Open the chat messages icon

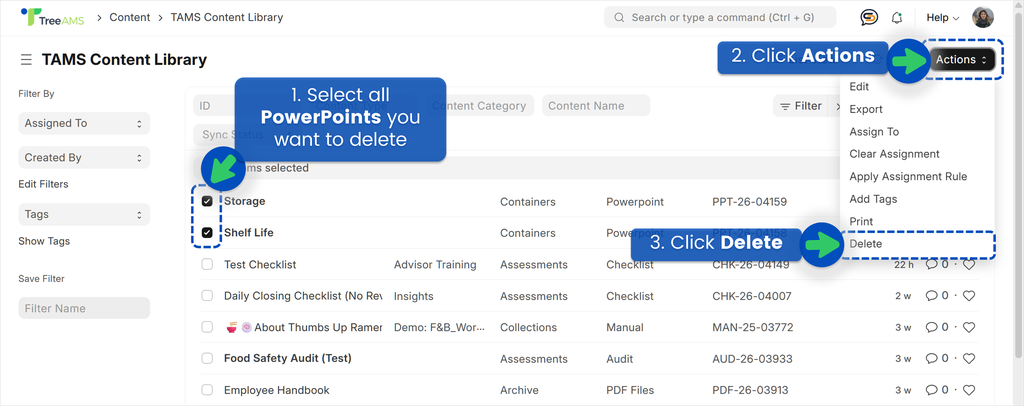point(869,17)
